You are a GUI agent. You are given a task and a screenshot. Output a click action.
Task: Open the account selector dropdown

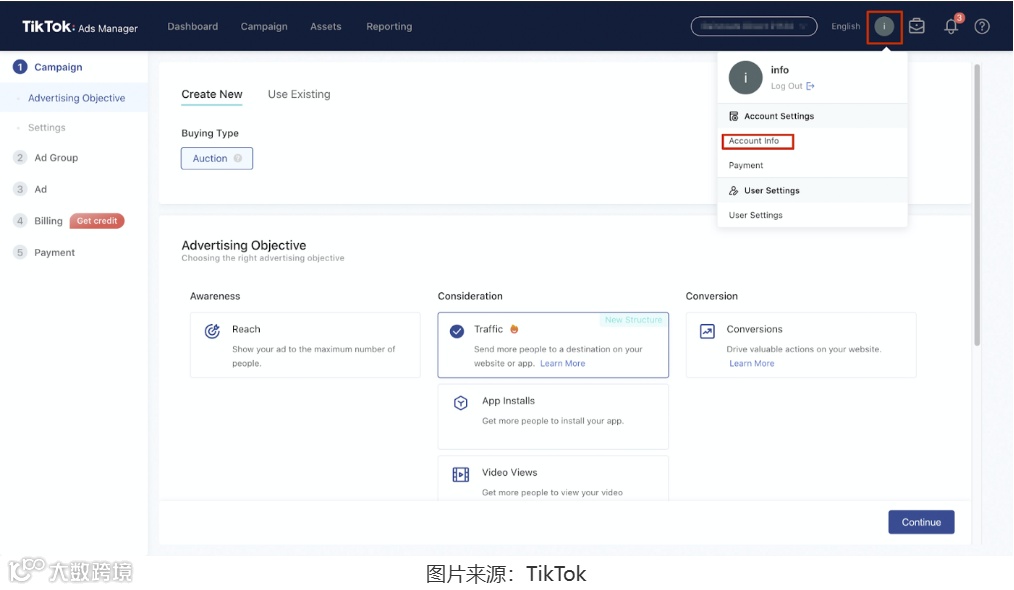pyautogui.click(x=754, y=26)
